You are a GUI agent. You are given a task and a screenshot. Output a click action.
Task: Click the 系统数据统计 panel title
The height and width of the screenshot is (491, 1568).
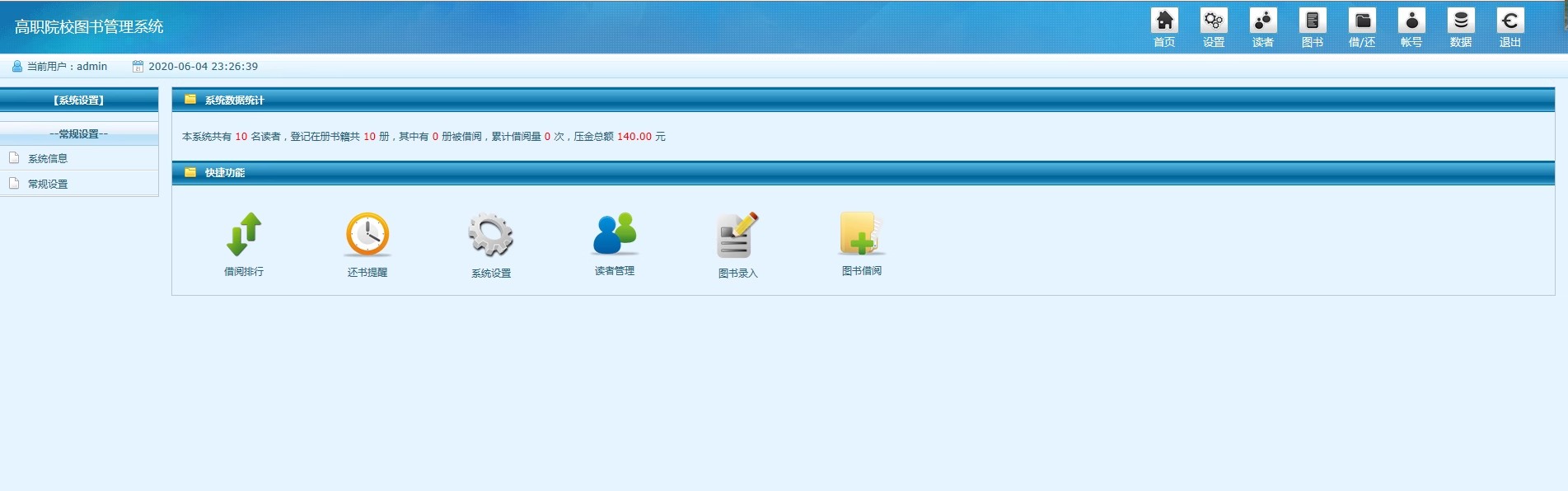click(x=235, y=100)
